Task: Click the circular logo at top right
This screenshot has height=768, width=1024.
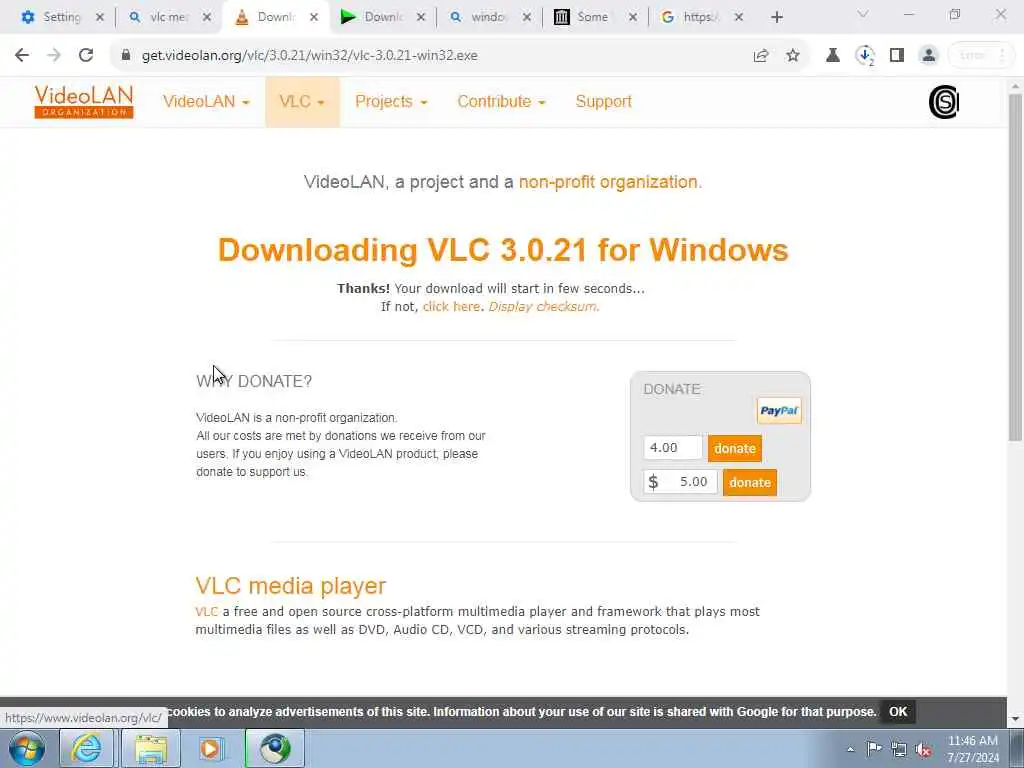Action: click(x=943, y=102)
